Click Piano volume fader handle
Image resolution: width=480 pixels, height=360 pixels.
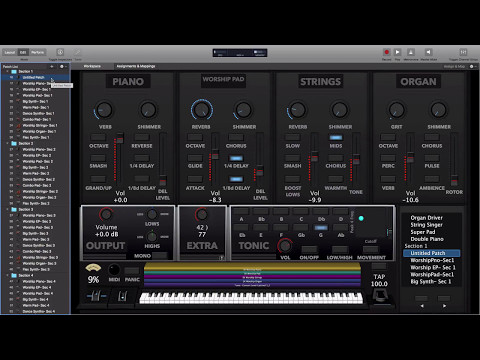[120, 138]
